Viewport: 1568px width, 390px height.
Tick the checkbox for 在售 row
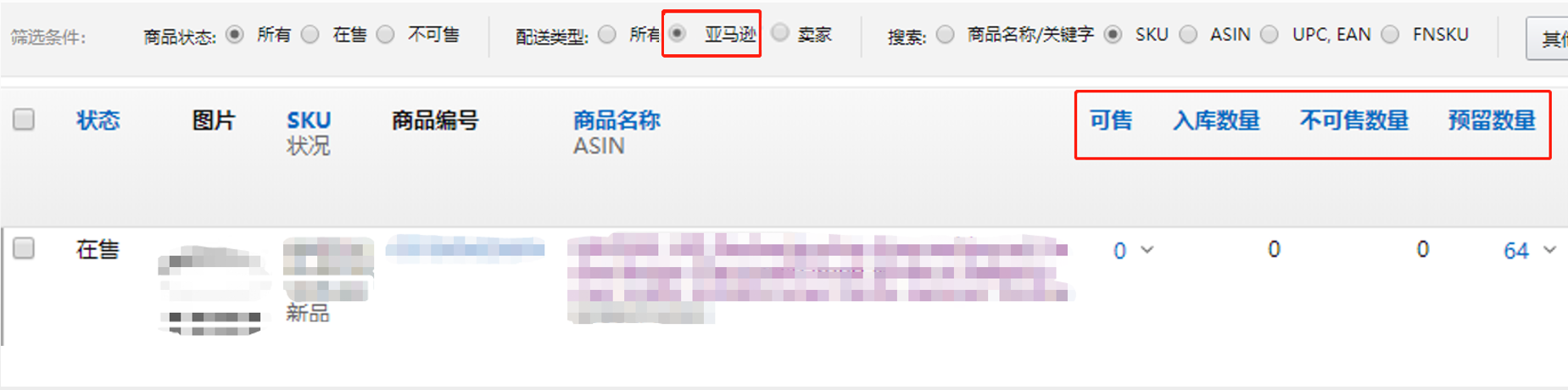(24, 248)
